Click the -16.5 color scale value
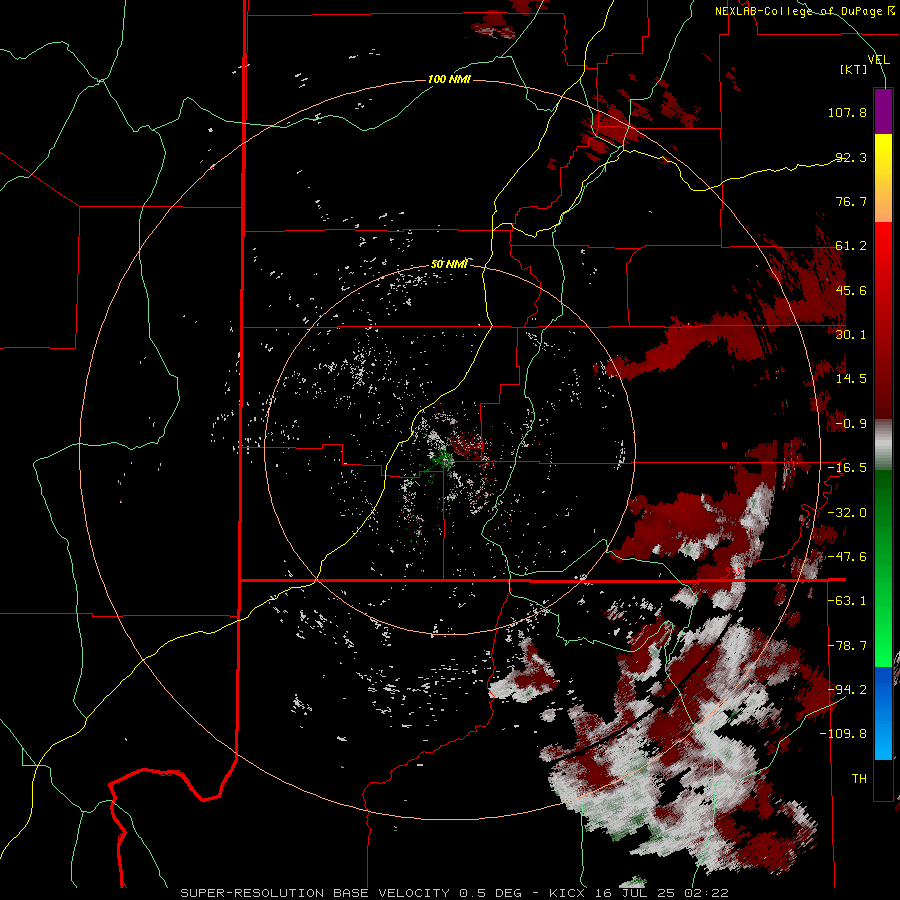The width and height of the screenshot is (900, 900). (x=847, y=468)
